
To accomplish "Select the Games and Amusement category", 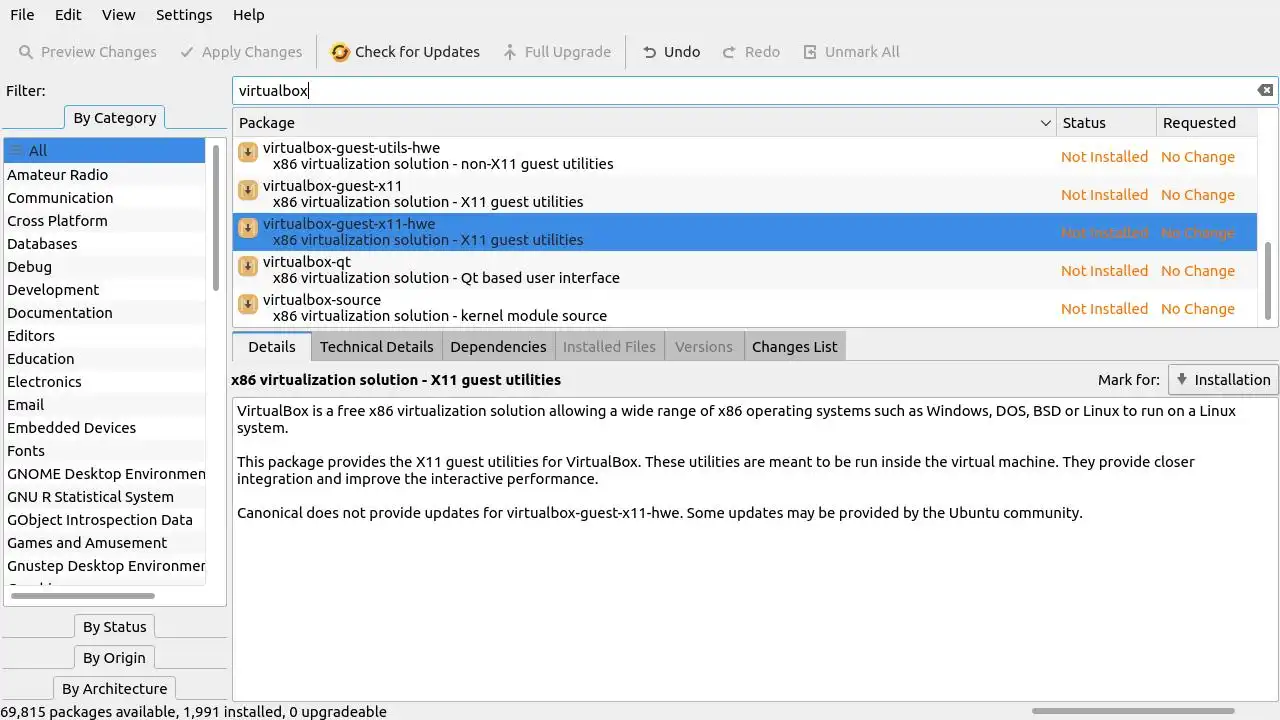I will coord(104,543).
